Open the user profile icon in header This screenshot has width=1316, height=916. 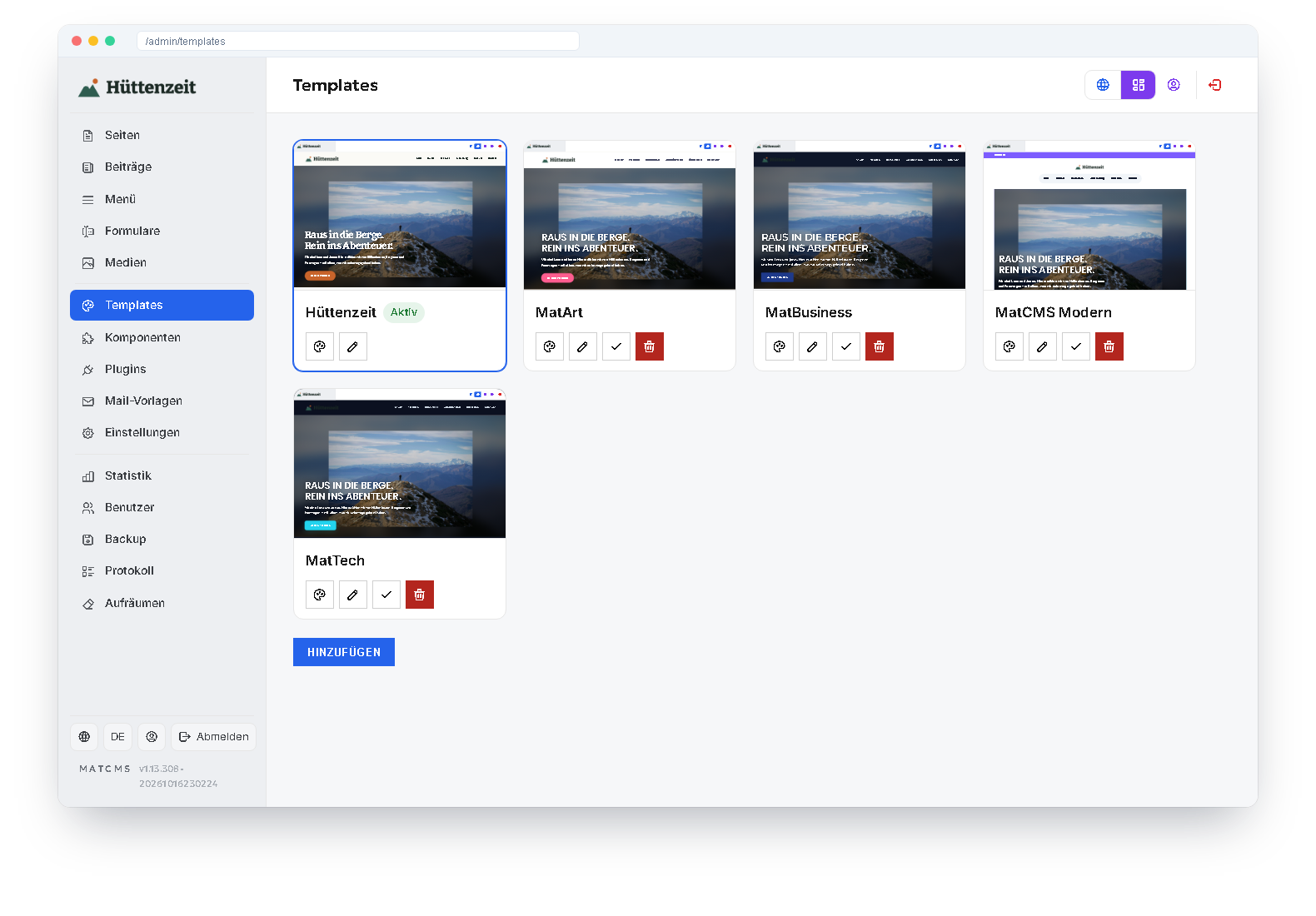click(1174, 85)
